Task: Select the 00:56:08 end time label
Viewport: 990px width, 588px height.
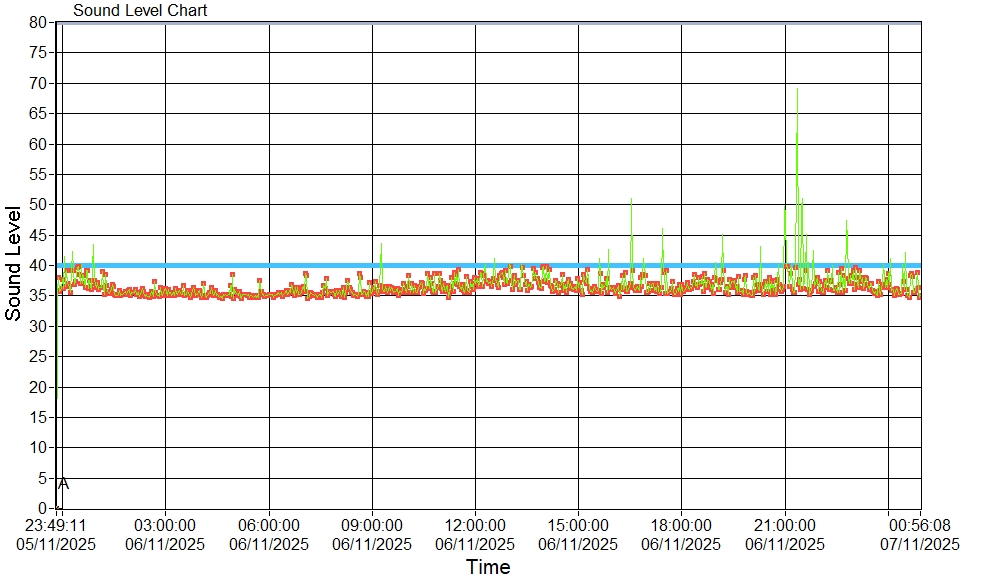Action: click(x=920, y=525)
